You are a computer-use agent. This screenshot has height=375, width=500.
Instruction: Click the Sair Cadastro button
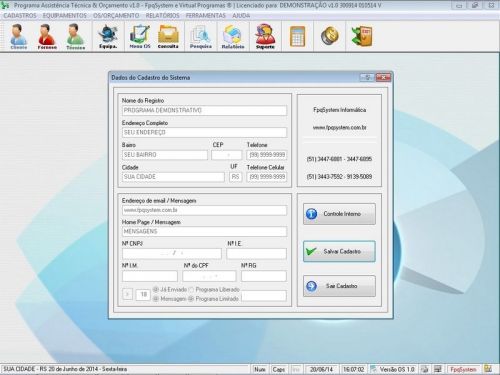(x=339, y=286)
